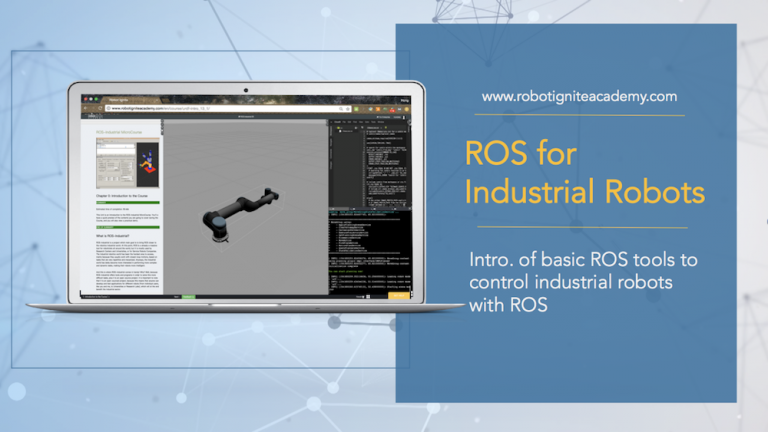Viewport: 768px width, 432px height.
Task: Switch to the open IDE editor tab
Action: point(373,128)
